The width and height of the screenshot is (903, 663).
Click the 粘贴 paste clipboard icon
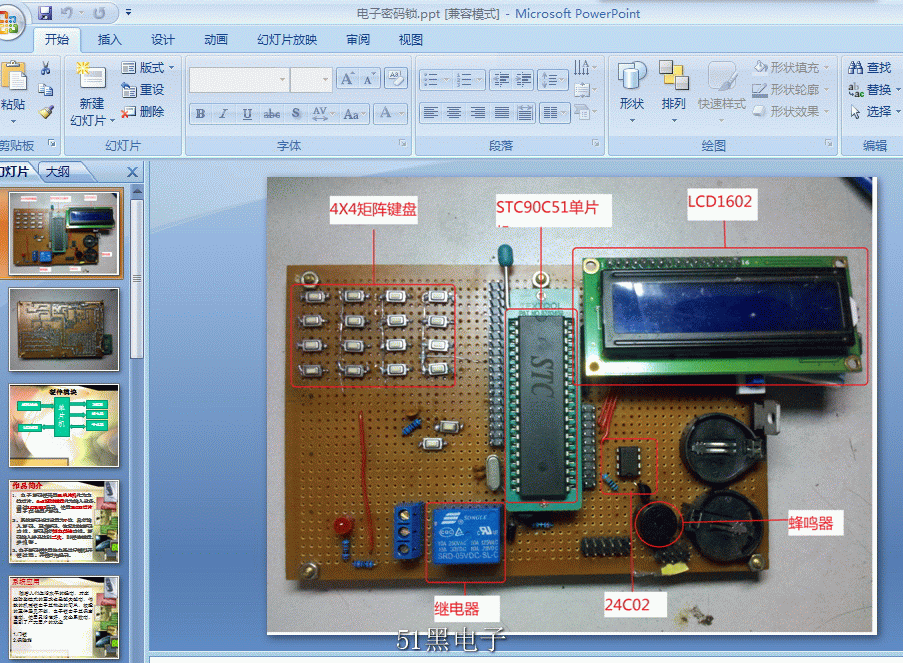coord(14,76)
